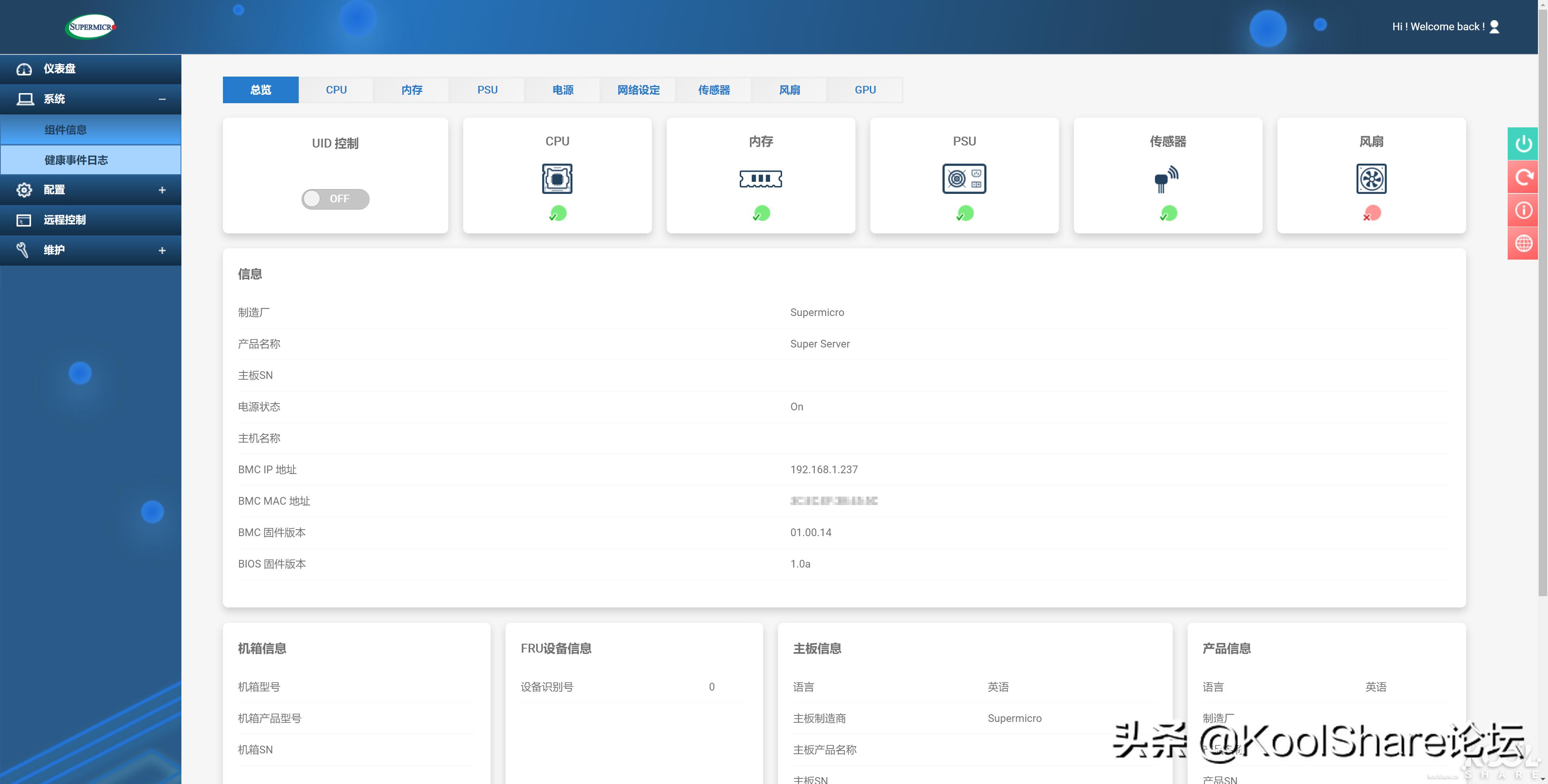Open the power control icon on right sidebar
This screenshot has height=784, width=1548.
(x=1524, y=143)
